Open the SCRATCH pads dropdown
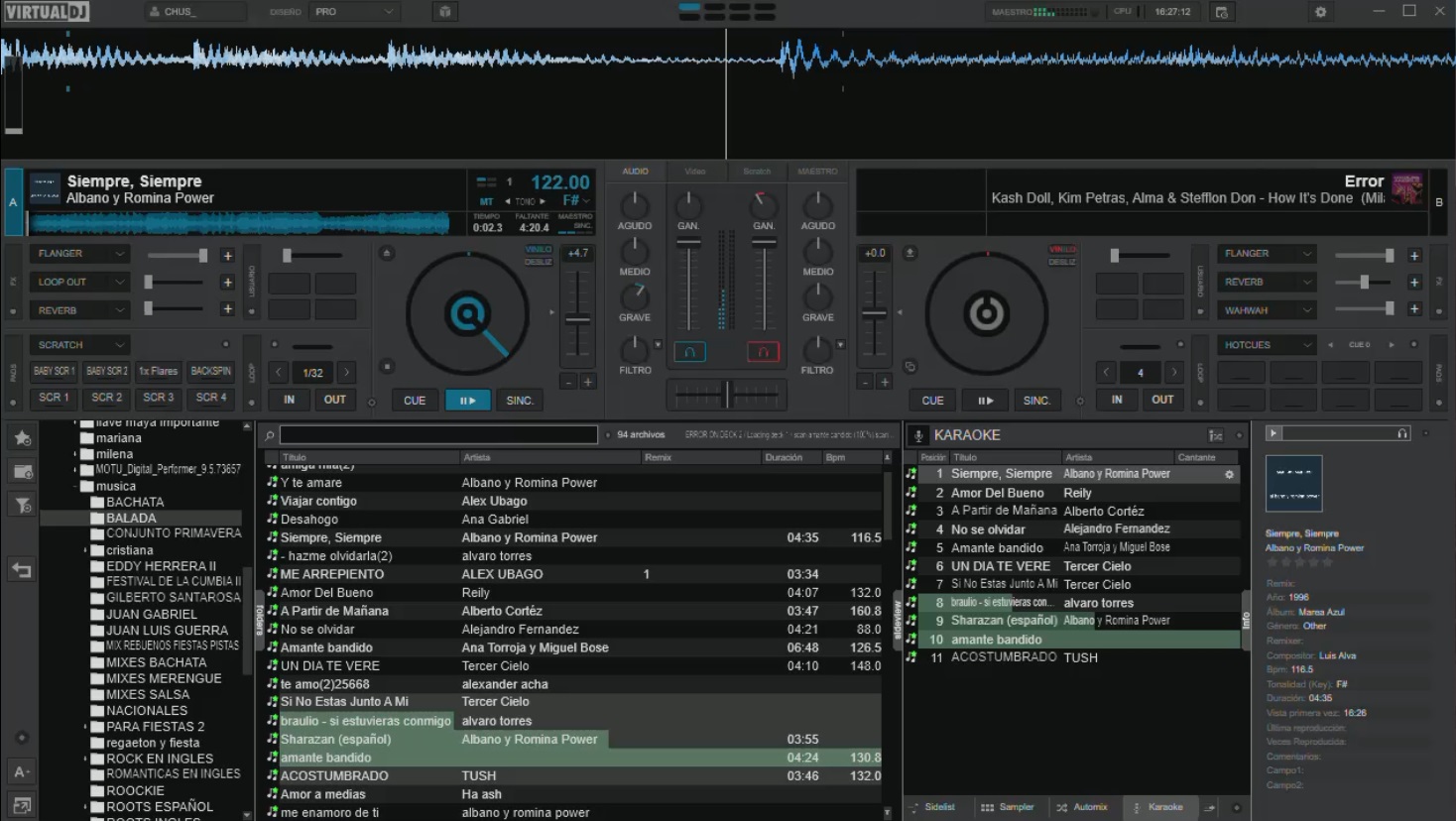Viewport: 1456px width, 821px height. 80,345
